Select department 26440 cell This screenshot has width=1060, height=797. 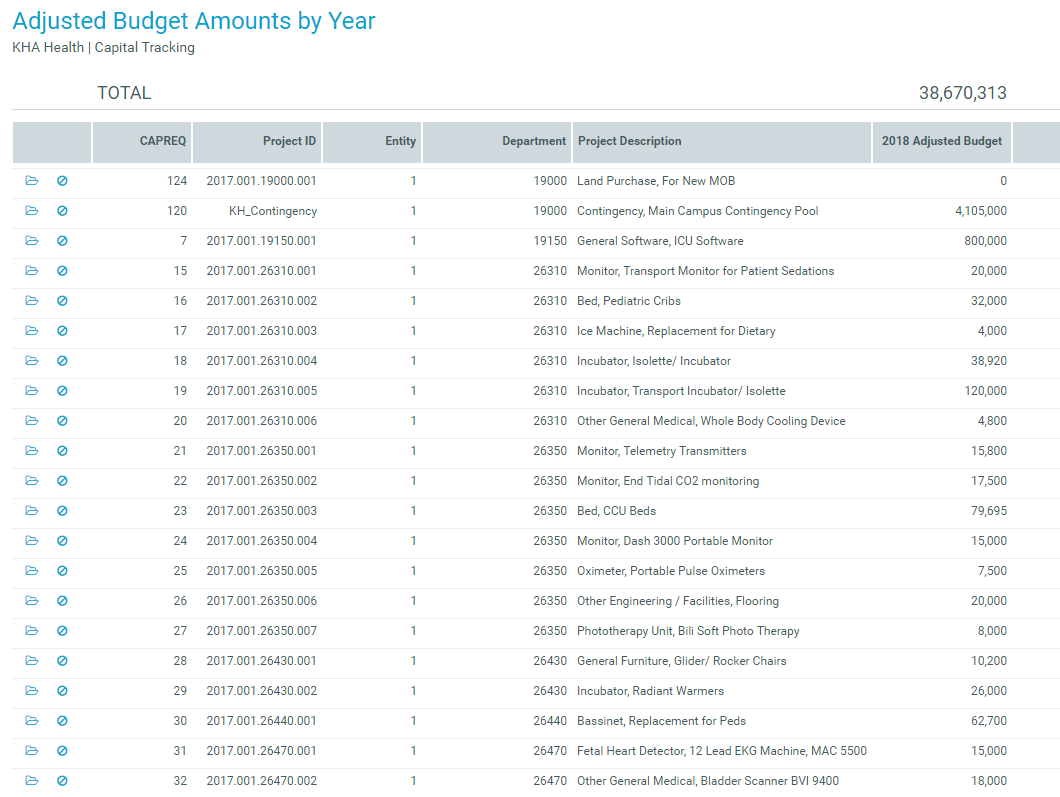550,721
